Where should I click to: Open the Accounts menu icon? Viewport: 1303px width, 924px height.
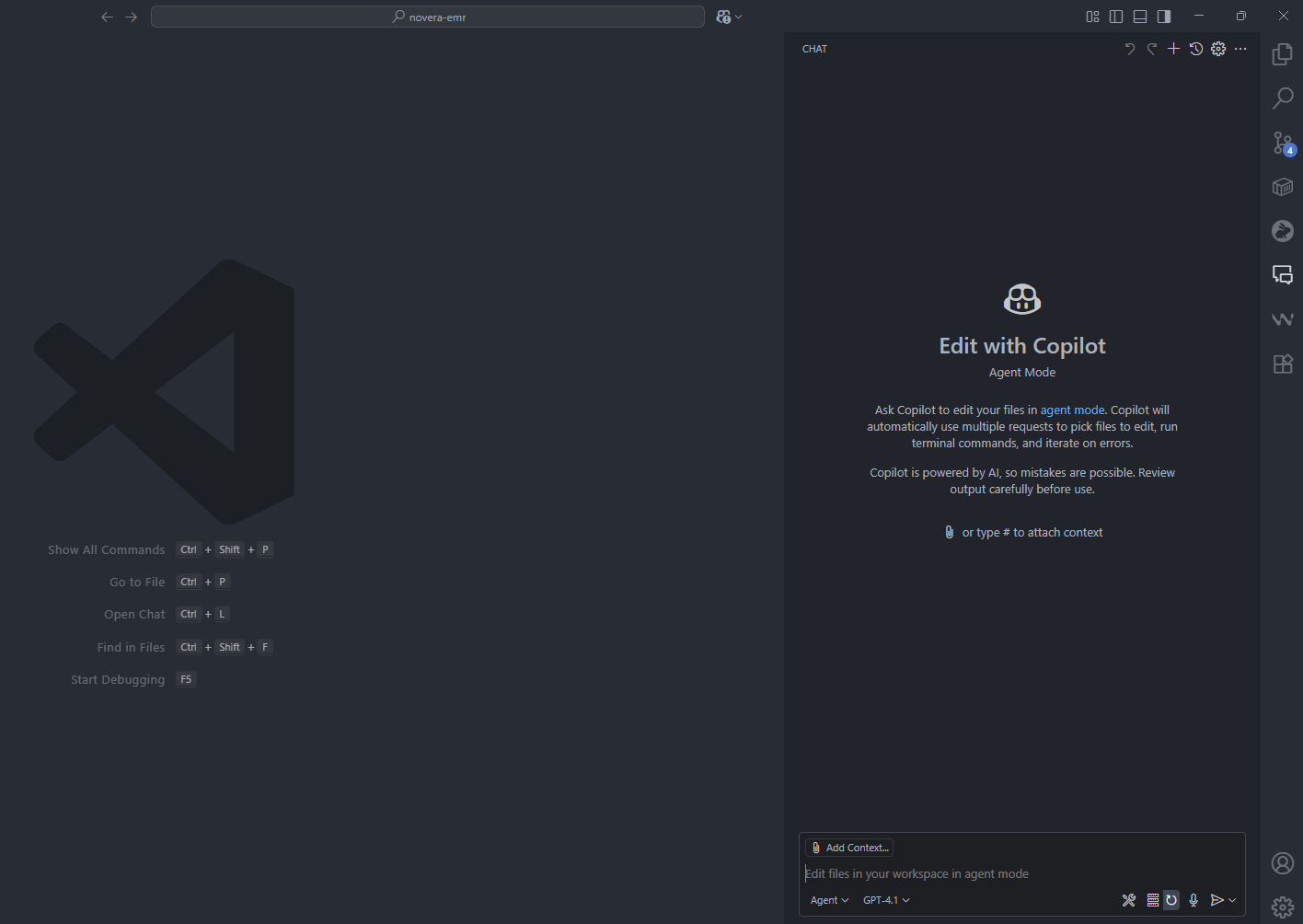[x=1282, y=863]
